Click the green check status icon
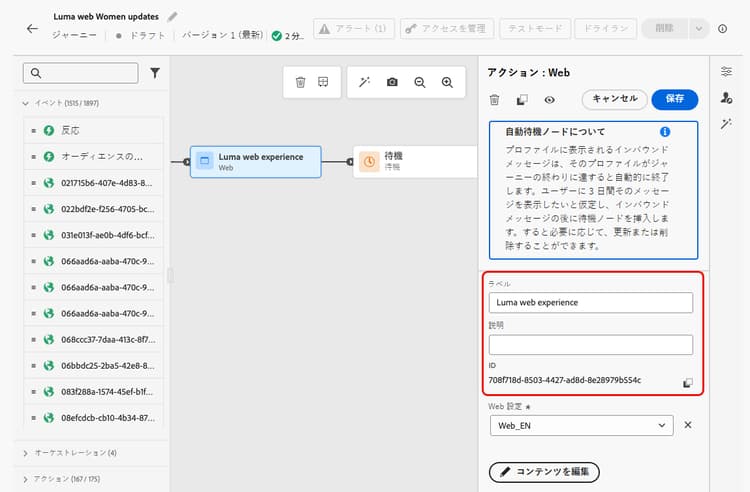Screen dimensions: 750x492 click(276, 36)
